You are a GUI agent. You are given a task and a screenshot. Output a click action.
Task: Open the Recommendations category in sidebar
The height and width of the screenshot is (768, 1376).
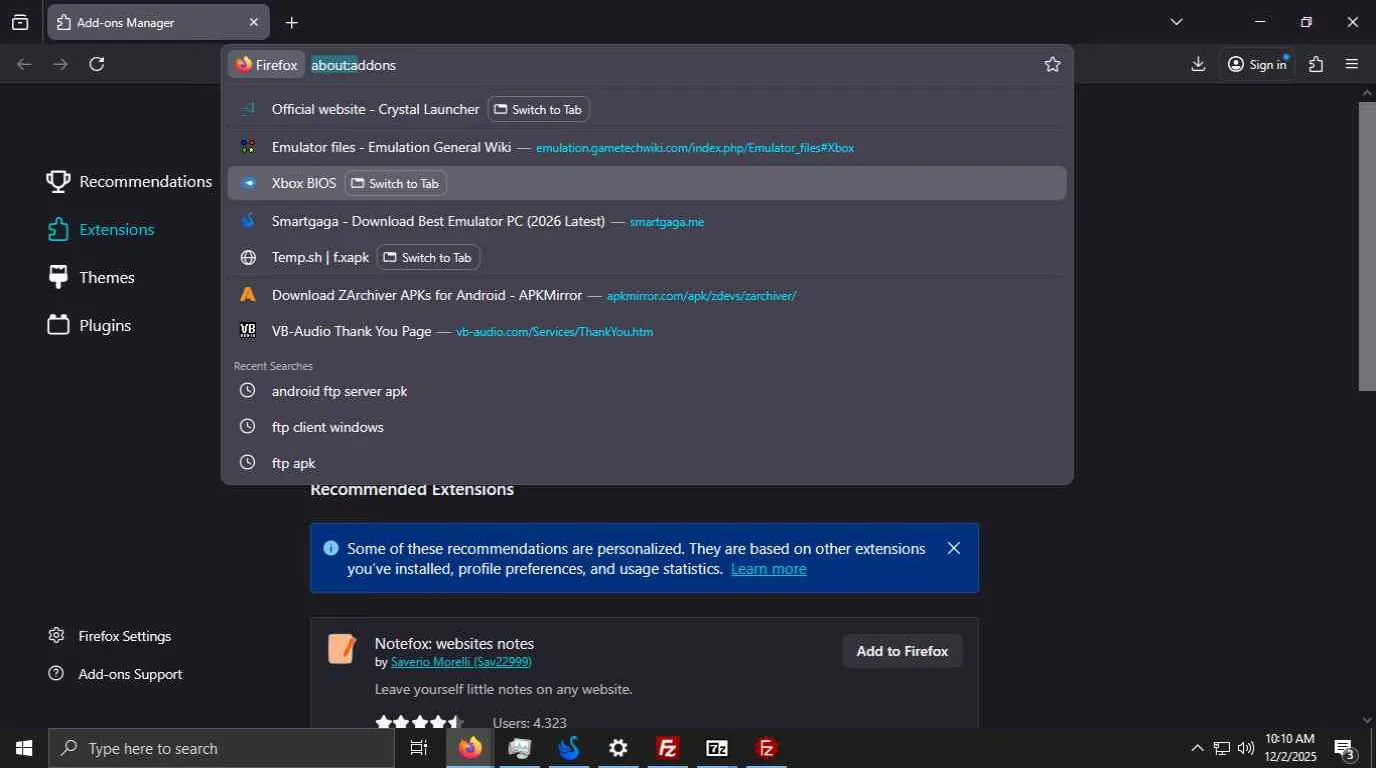[x=130, y=181]
